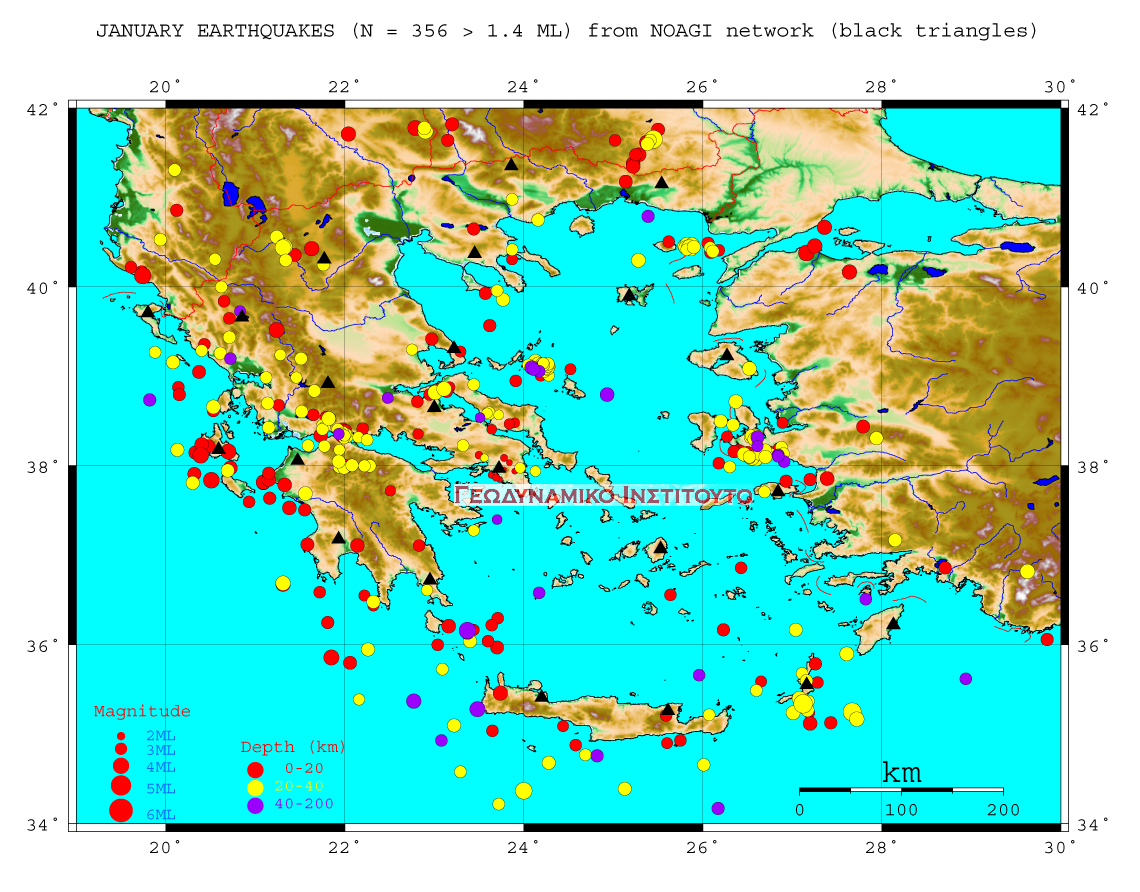Screen dimensions: 1140x892
Task: Click the "20-40" depth label
Action: tap(299, 786)
